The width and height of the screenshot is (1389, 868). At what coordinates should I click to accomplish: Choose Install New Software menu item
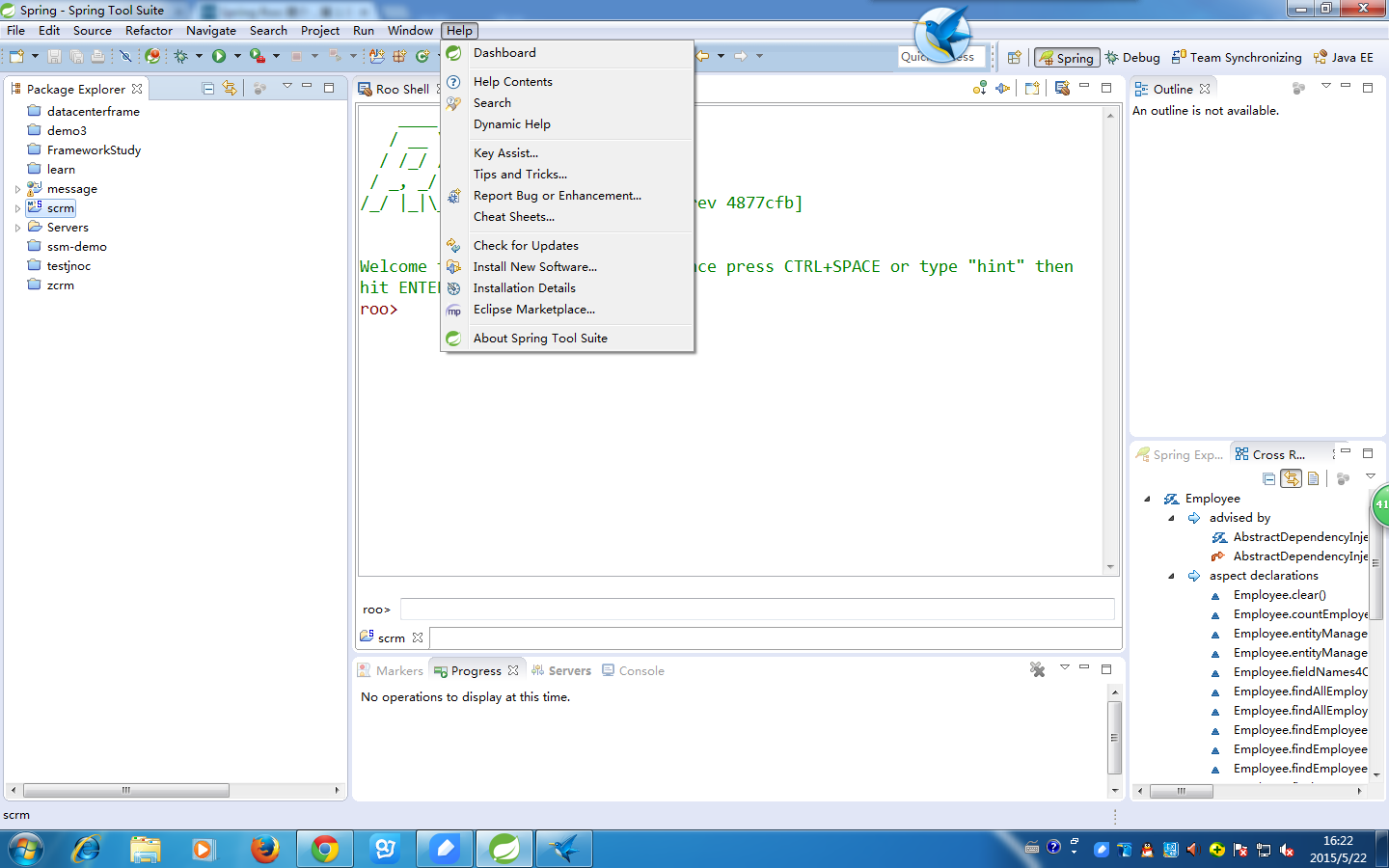pyautogui.click(x=567, y=267)
